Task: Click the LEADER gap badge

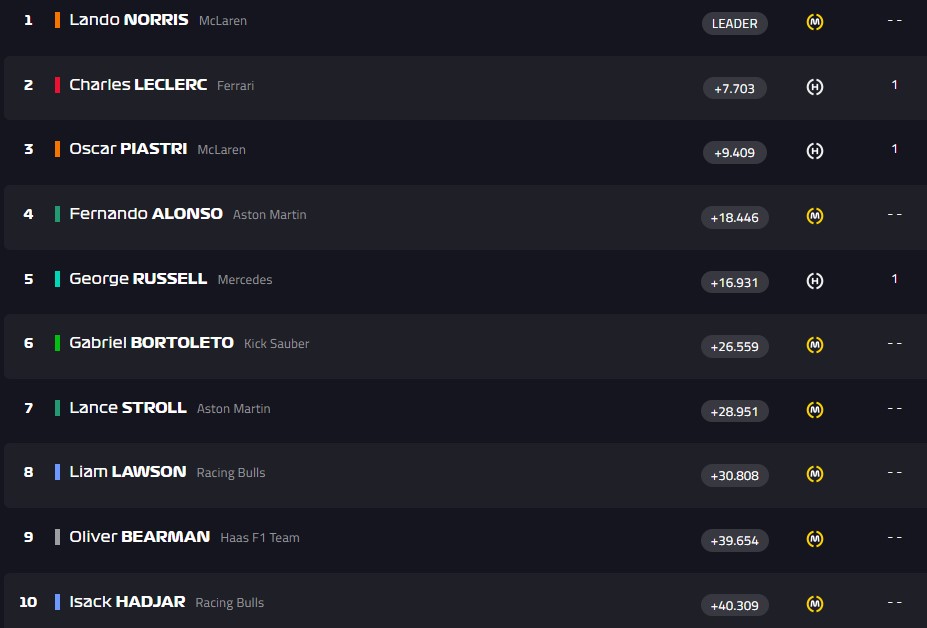Action: pos(734,23)
